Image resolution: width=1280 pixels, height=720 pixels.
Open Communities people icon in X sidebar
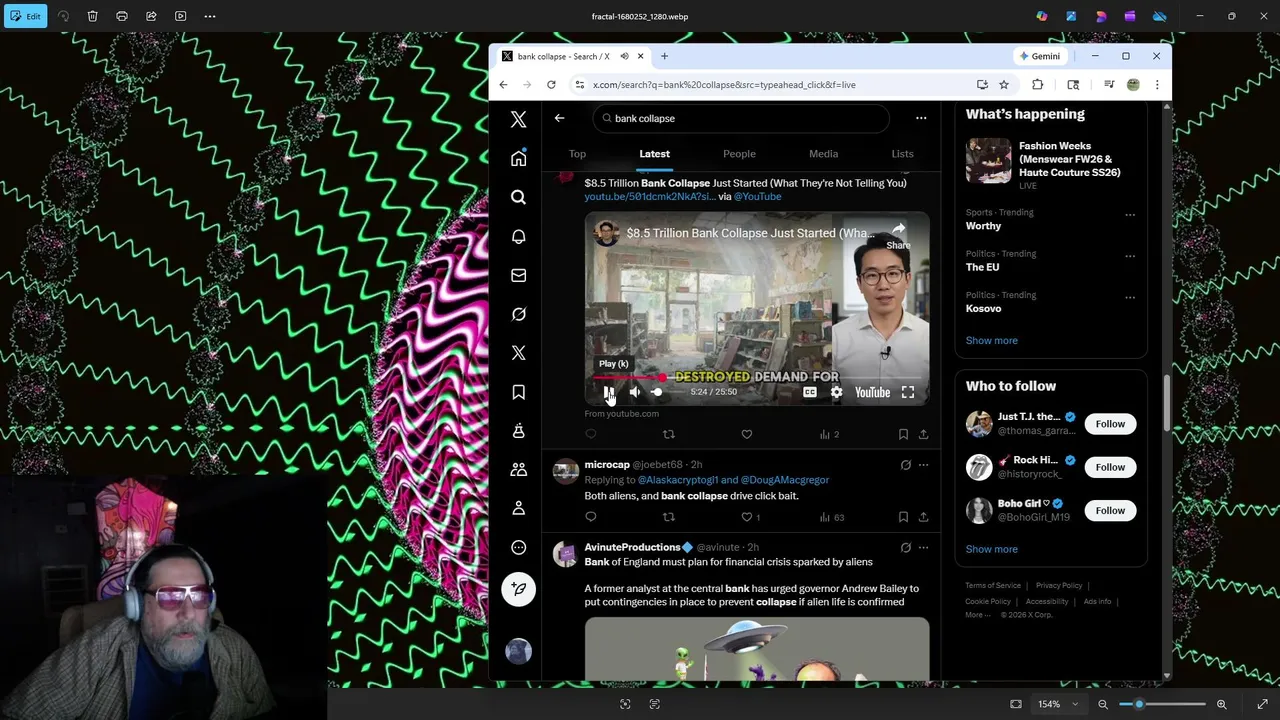tap(518, 469)
